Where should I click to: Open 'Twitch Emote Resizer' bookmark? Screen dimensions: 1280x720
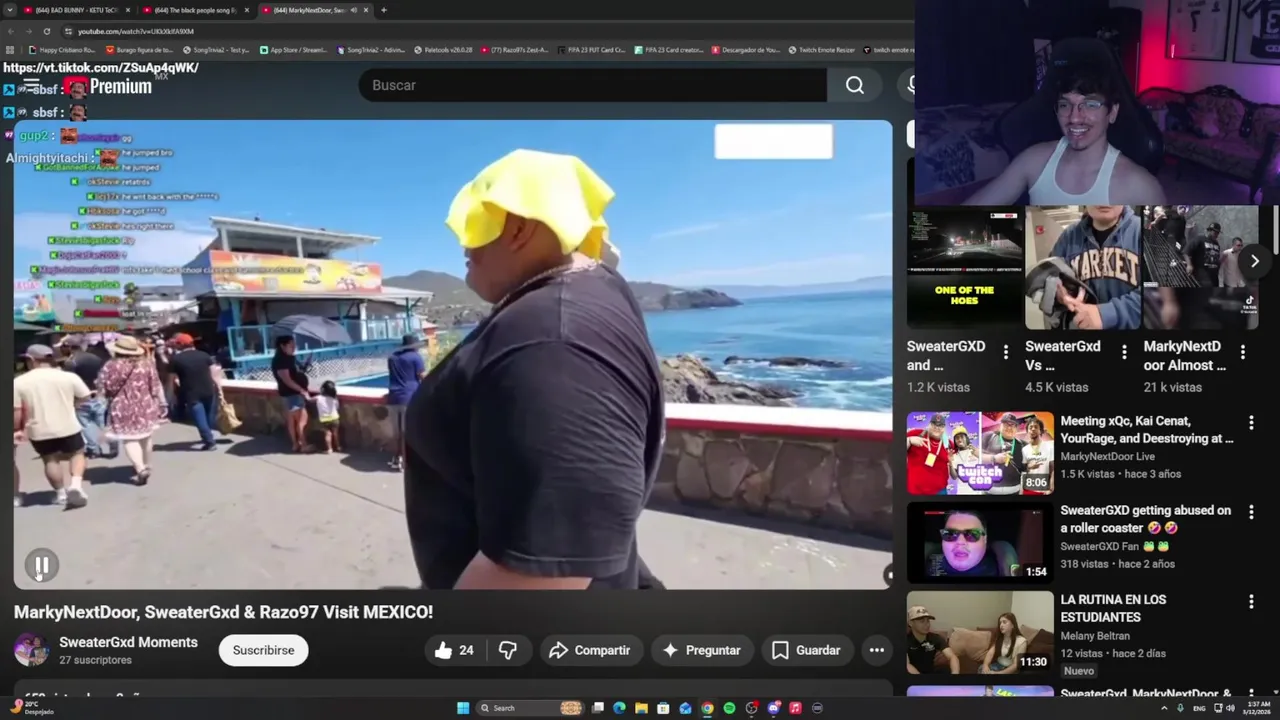822,49
